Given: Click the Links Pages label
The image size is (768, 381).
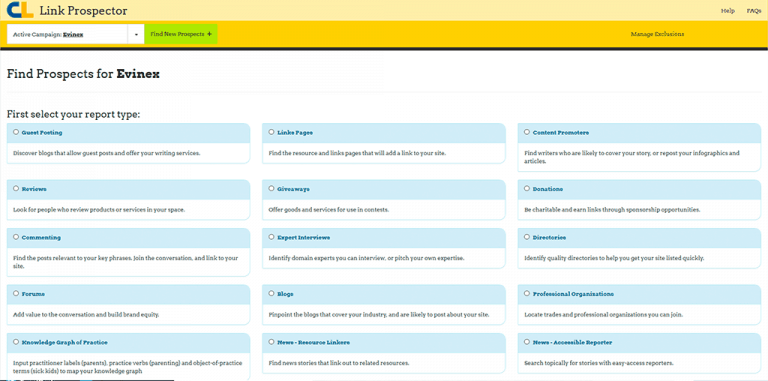Looking at the screenshot, I should pyautogui.click(x=295, y=133).
